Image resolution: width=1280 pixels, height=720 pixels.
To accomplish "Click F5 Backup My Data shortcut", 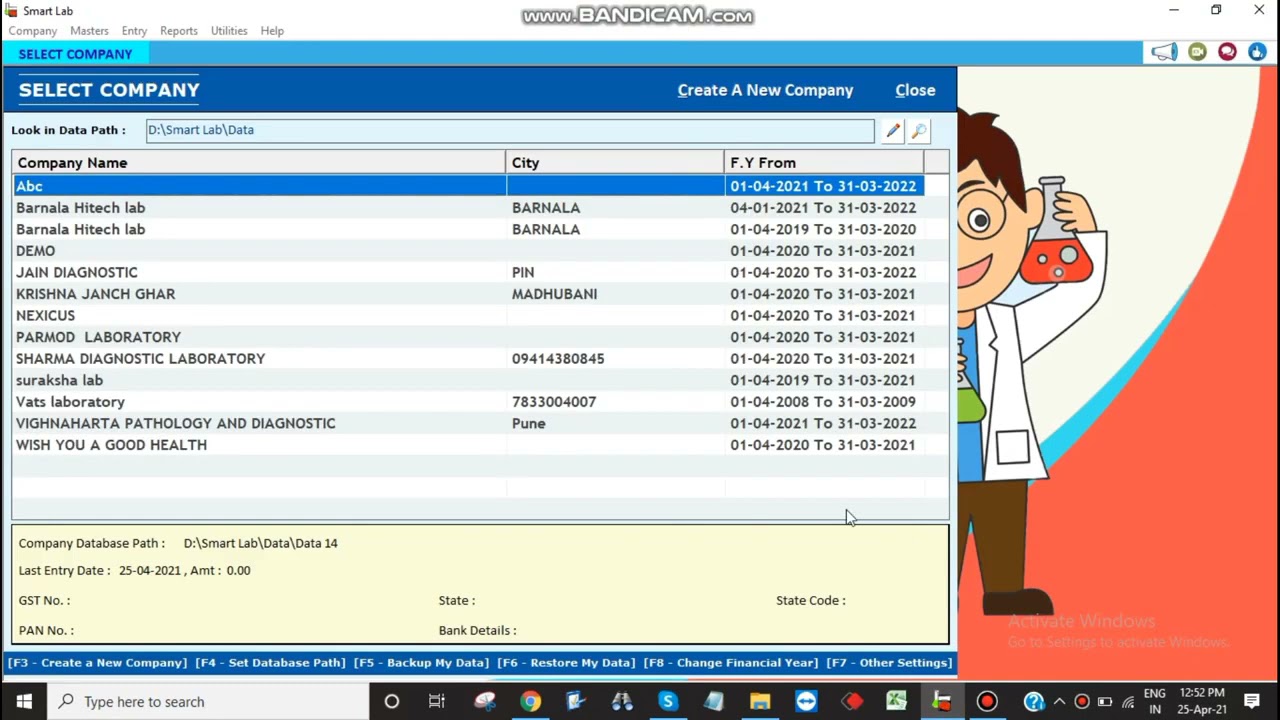I will point(421,662).
